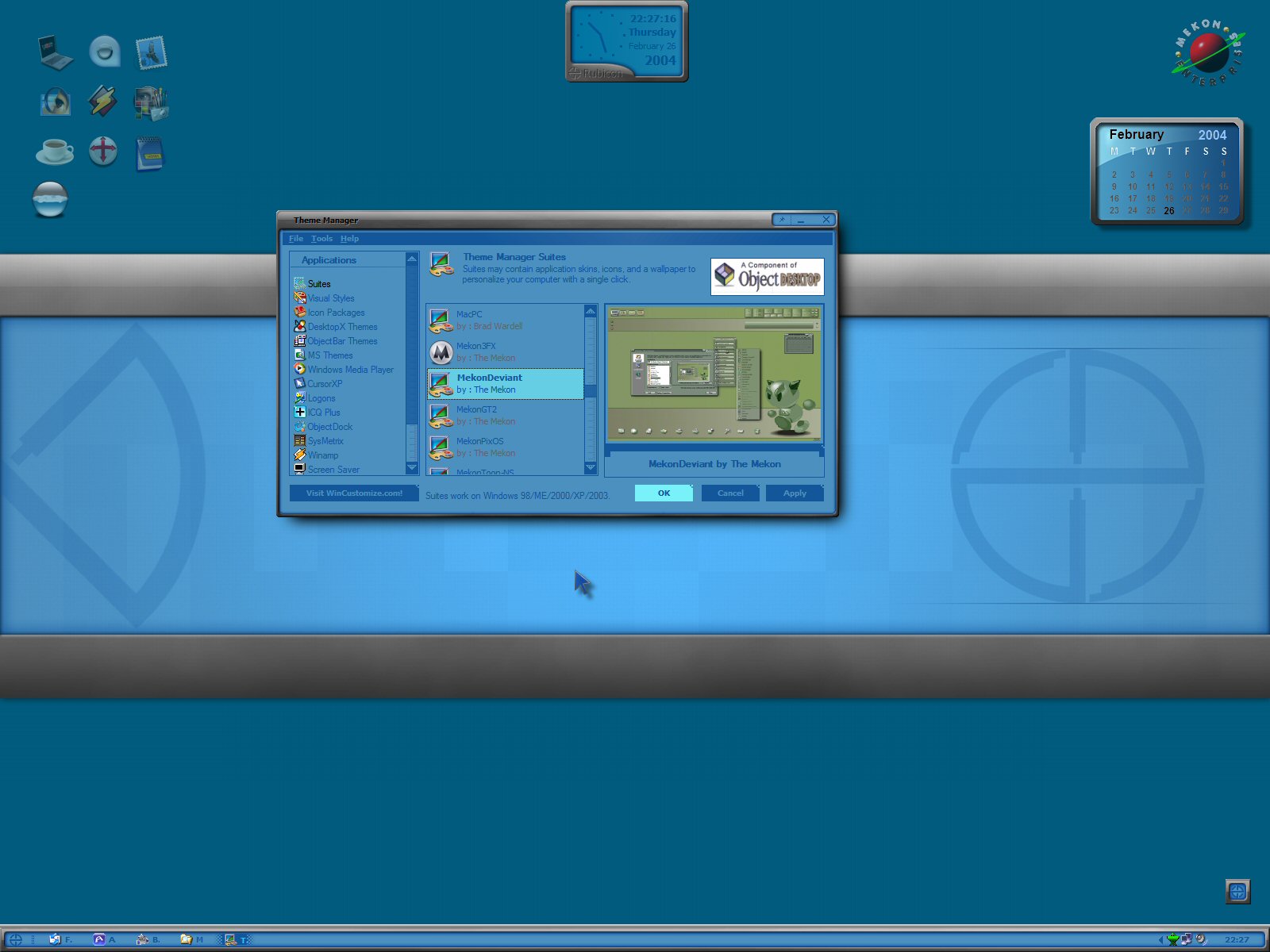
Task: Click the taskbar item labeled B.
Action: (148, 939)
